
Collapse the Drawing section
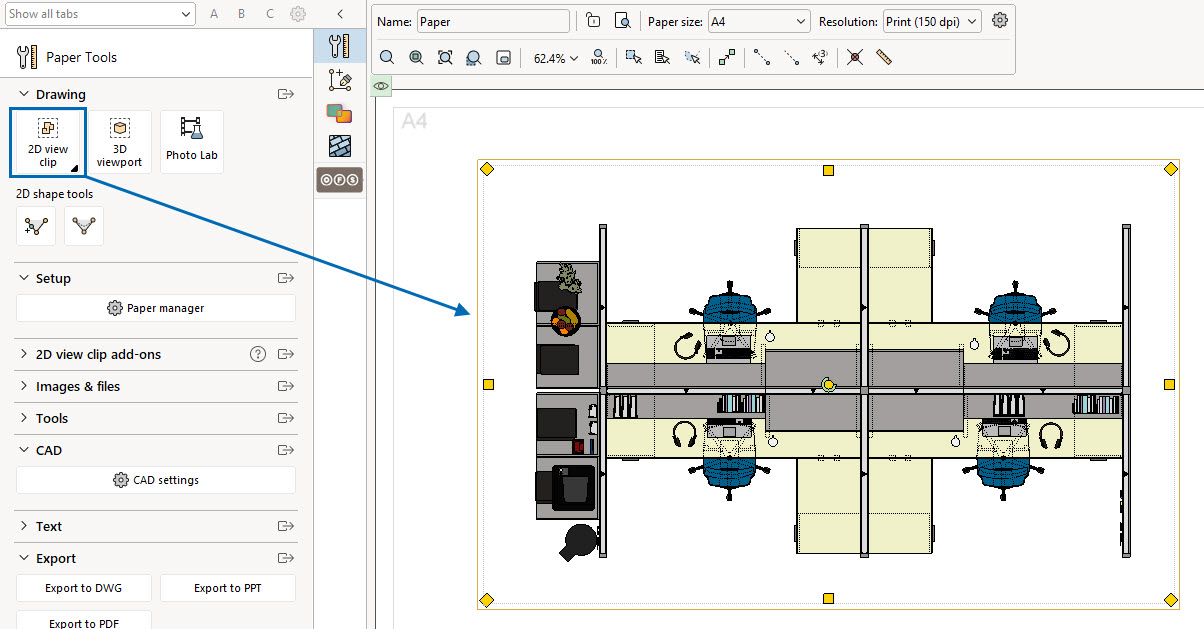click(x=24, y=94)
